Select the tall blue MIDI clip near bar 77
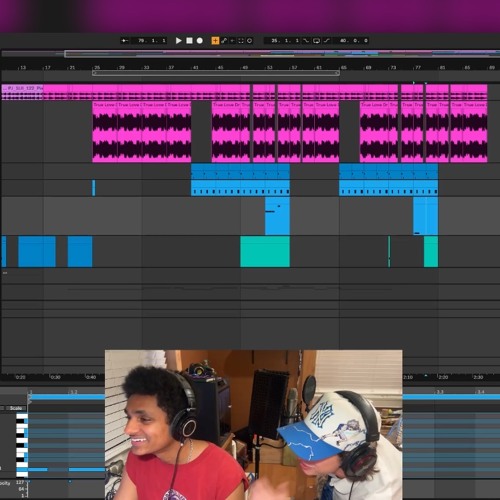Viewport: 500px width, 500px height. (x=426, y=216)
